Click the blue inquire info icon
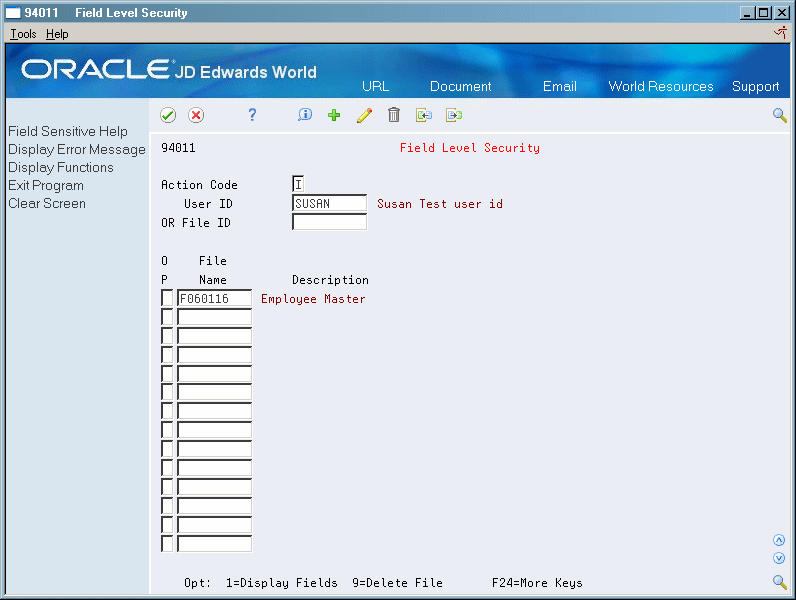Viewport: 796px width, 600px height. pyautogui.click(x=305, y=115)
